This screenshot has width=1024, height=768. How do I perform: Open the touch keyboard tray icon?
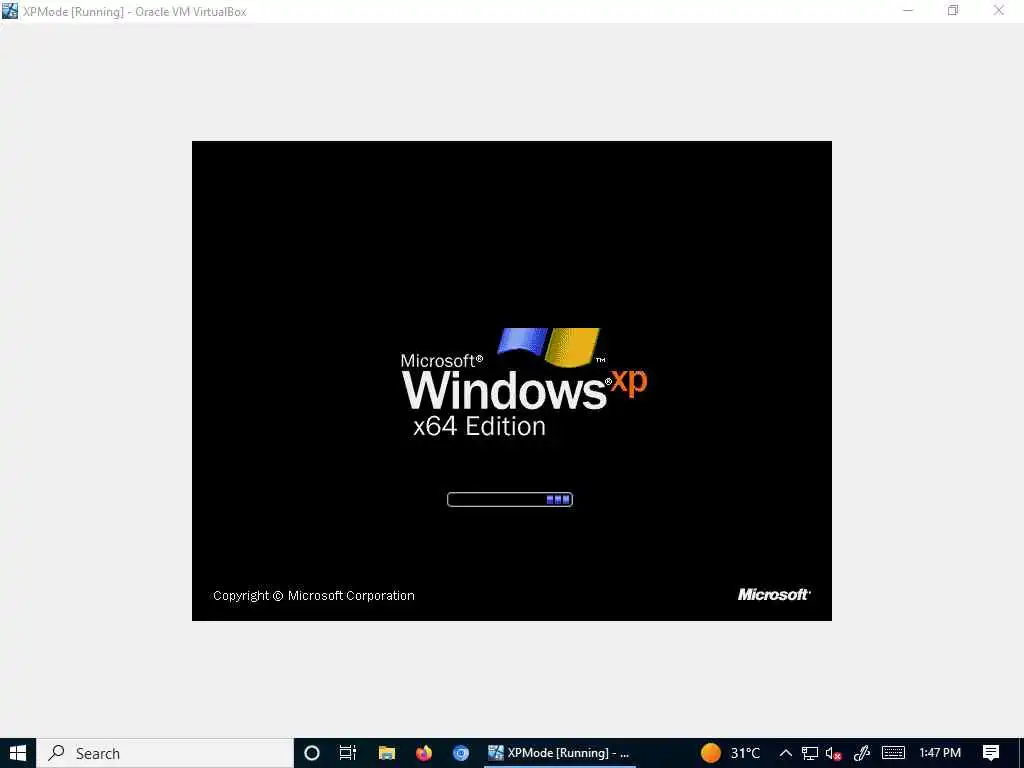coord(893,753)
